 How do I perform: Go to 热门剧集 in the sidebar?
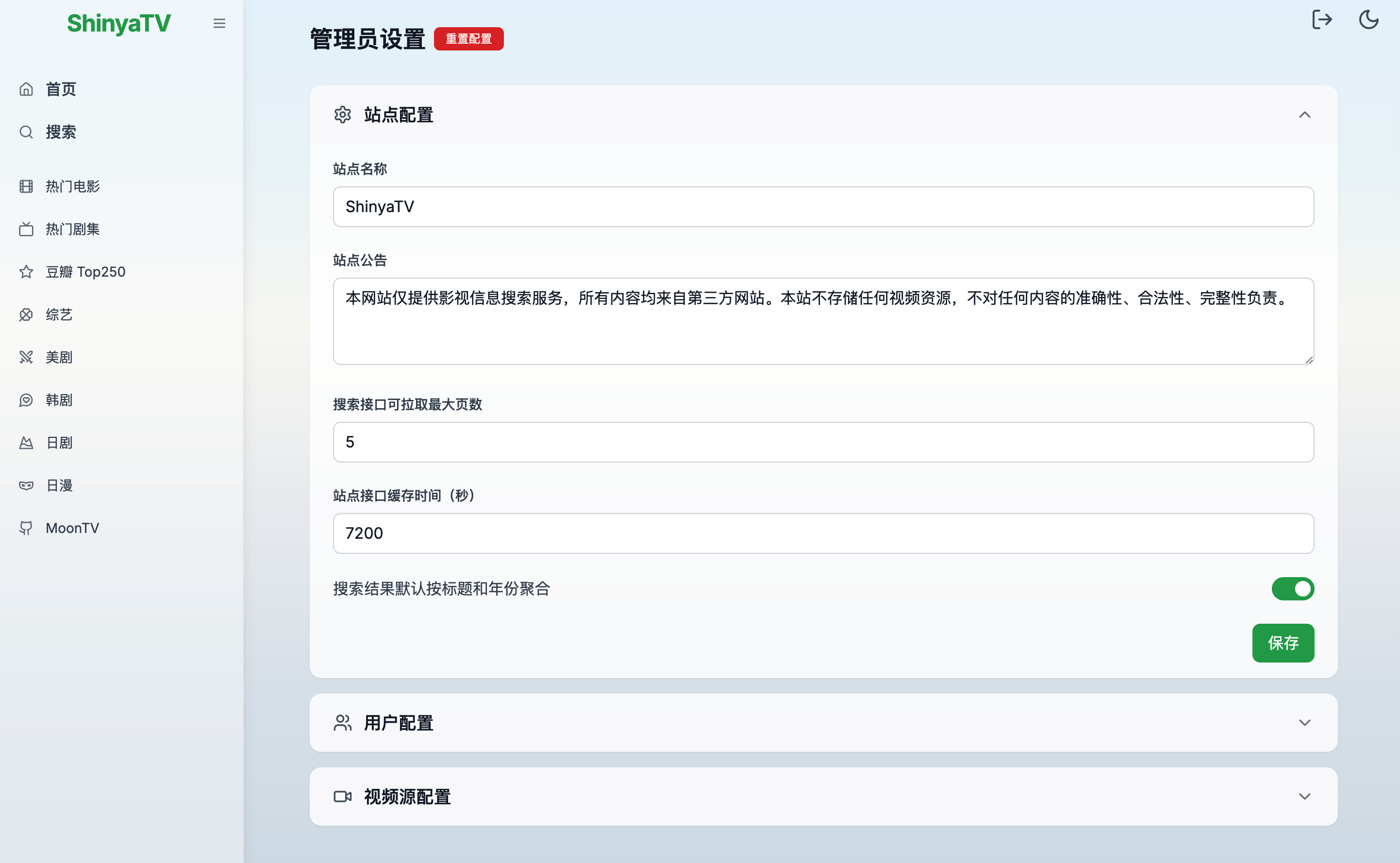coord(121,229)
